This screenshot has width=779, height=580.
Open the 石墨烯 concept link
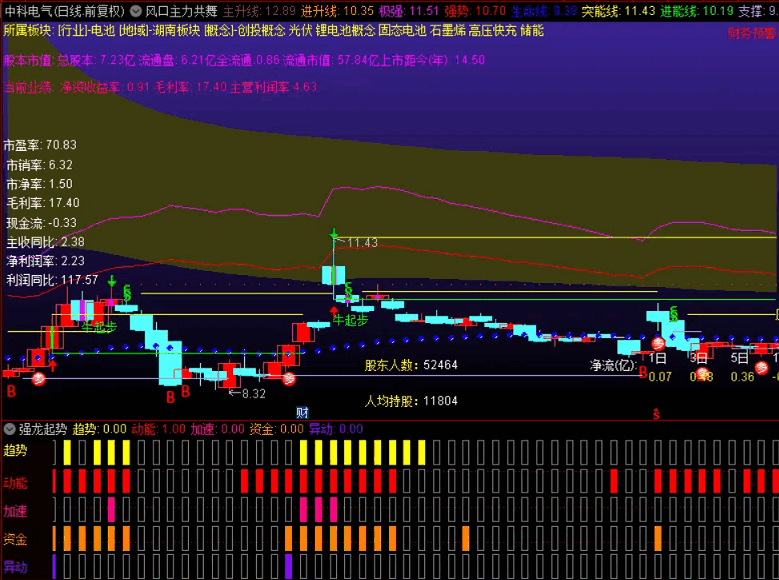(448, 31)
